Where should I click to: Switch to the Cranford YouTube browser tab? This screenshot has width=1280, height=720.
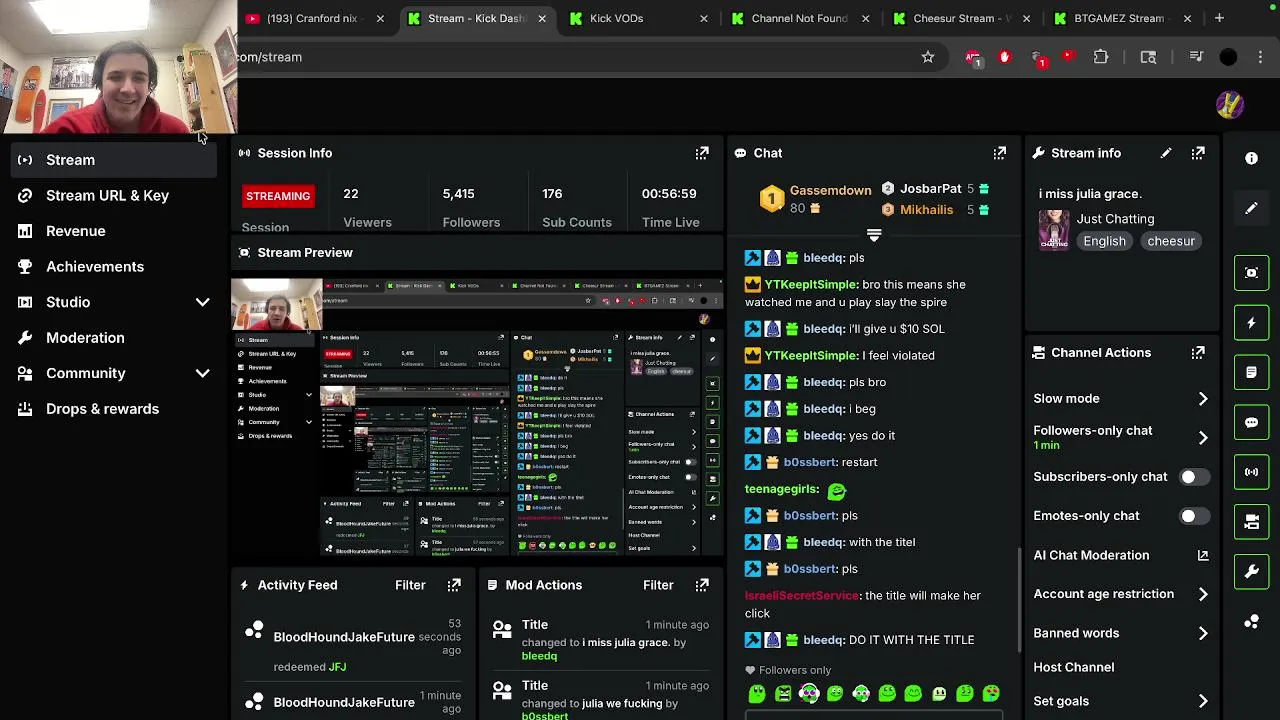point(315,18)
